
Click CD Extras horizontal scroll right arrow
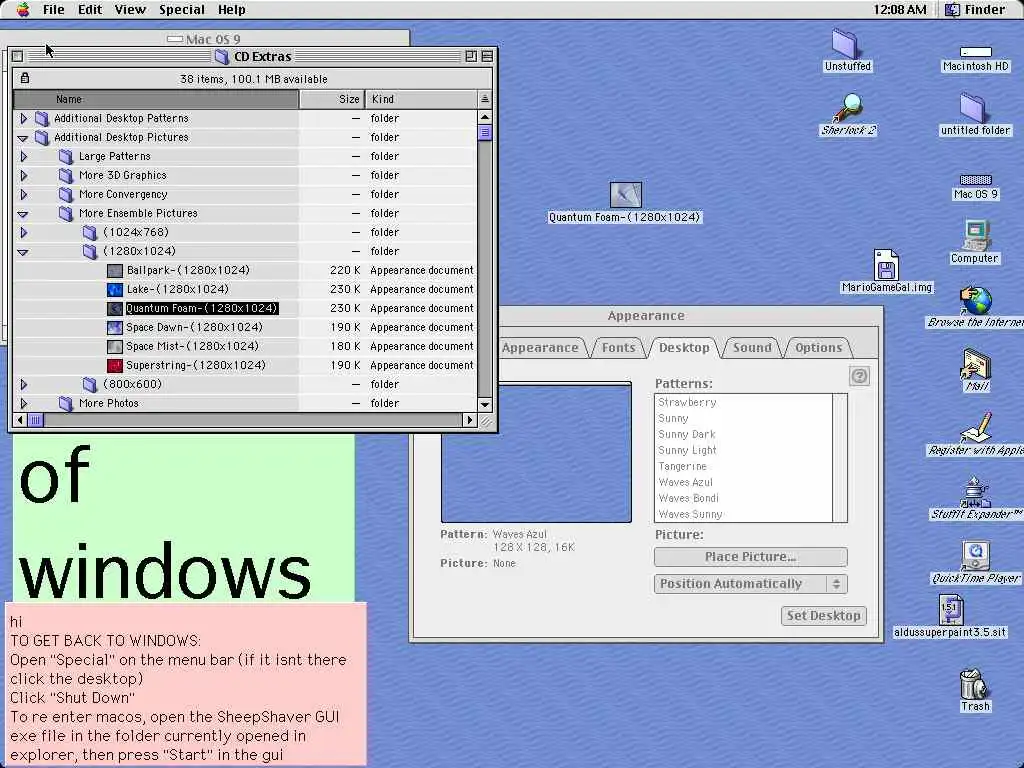pos(470,420)
